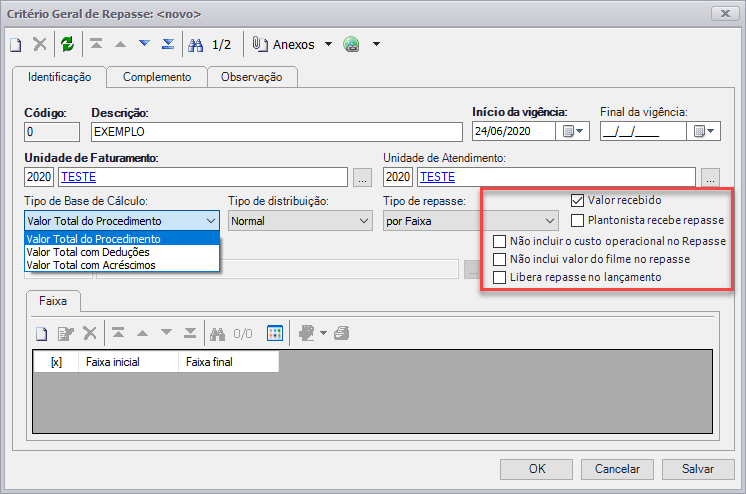Click the new record icon in top toolbar
The height and width of the screenshot is (494, 746).
click(16, 45)
